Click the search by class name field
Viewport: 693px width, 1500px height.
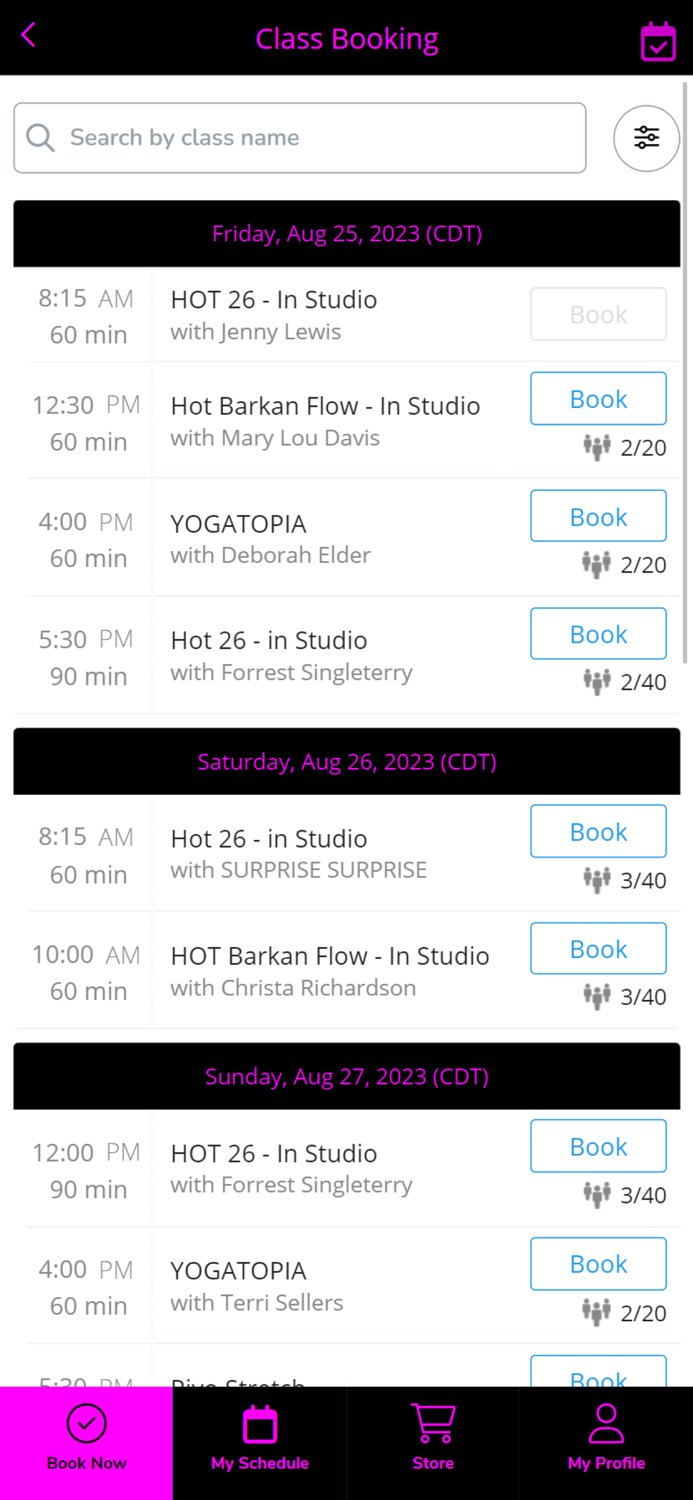click(300, 137)
